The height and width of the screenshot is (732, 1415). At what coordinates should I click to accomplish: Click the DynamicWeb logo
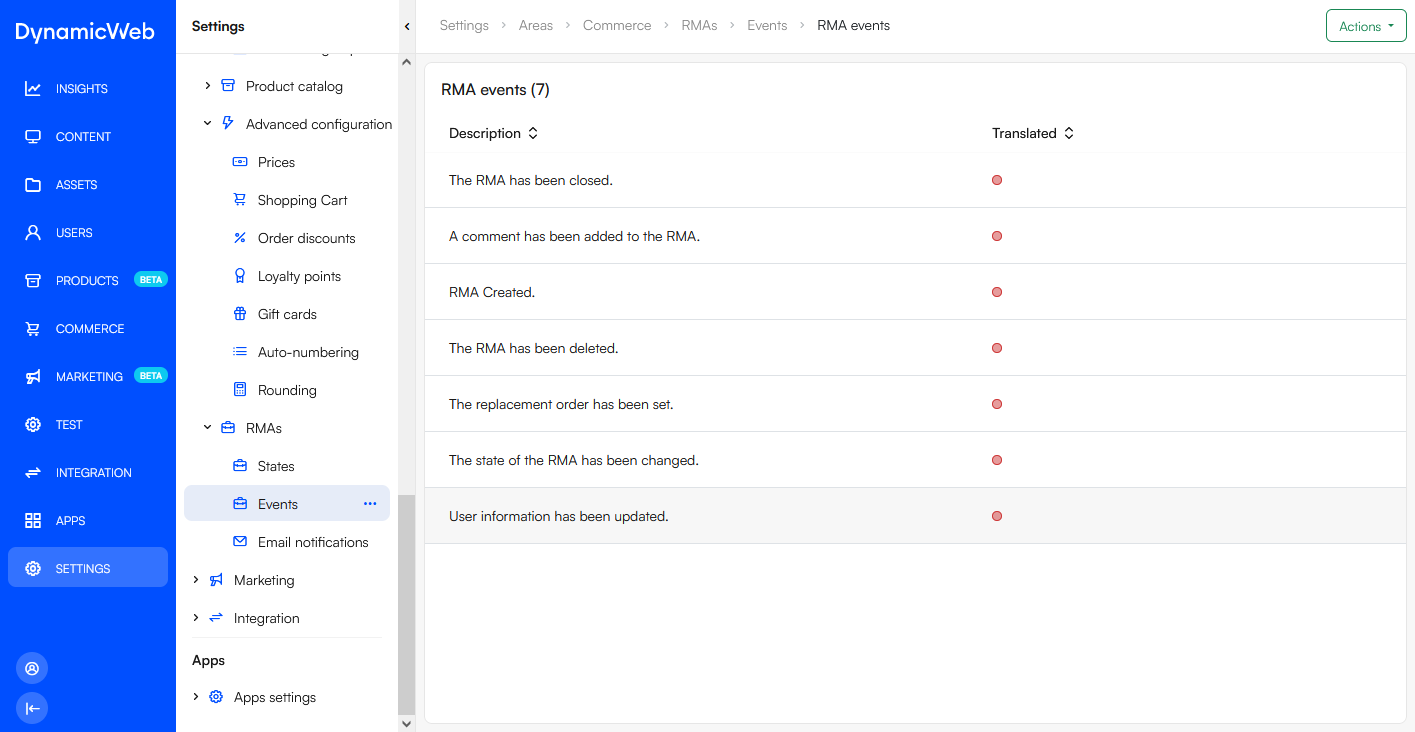(85, 31)
